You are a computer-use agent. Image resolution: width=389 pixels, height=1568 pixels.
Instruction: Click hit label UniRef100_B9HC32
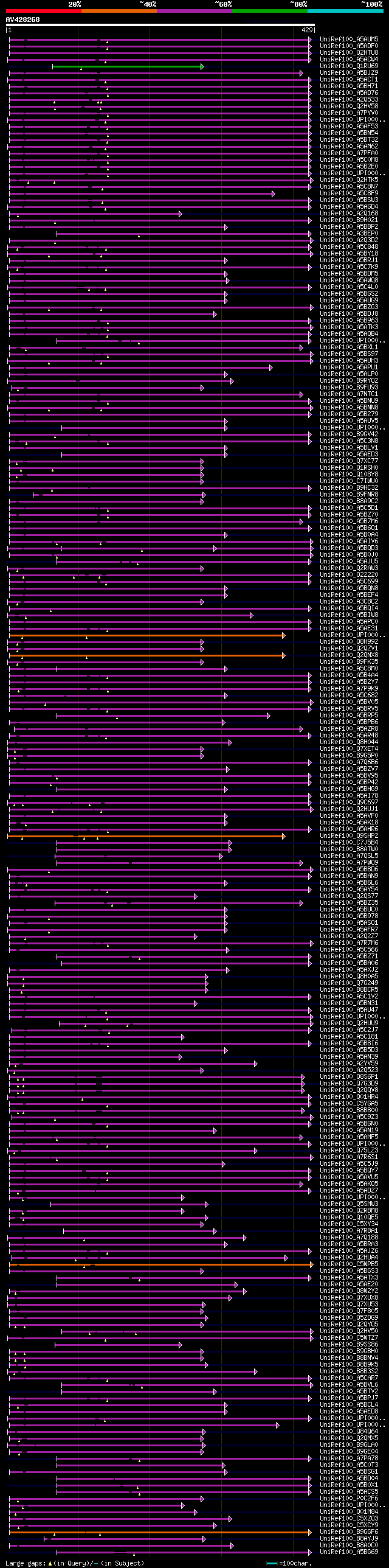coord(349,488)
